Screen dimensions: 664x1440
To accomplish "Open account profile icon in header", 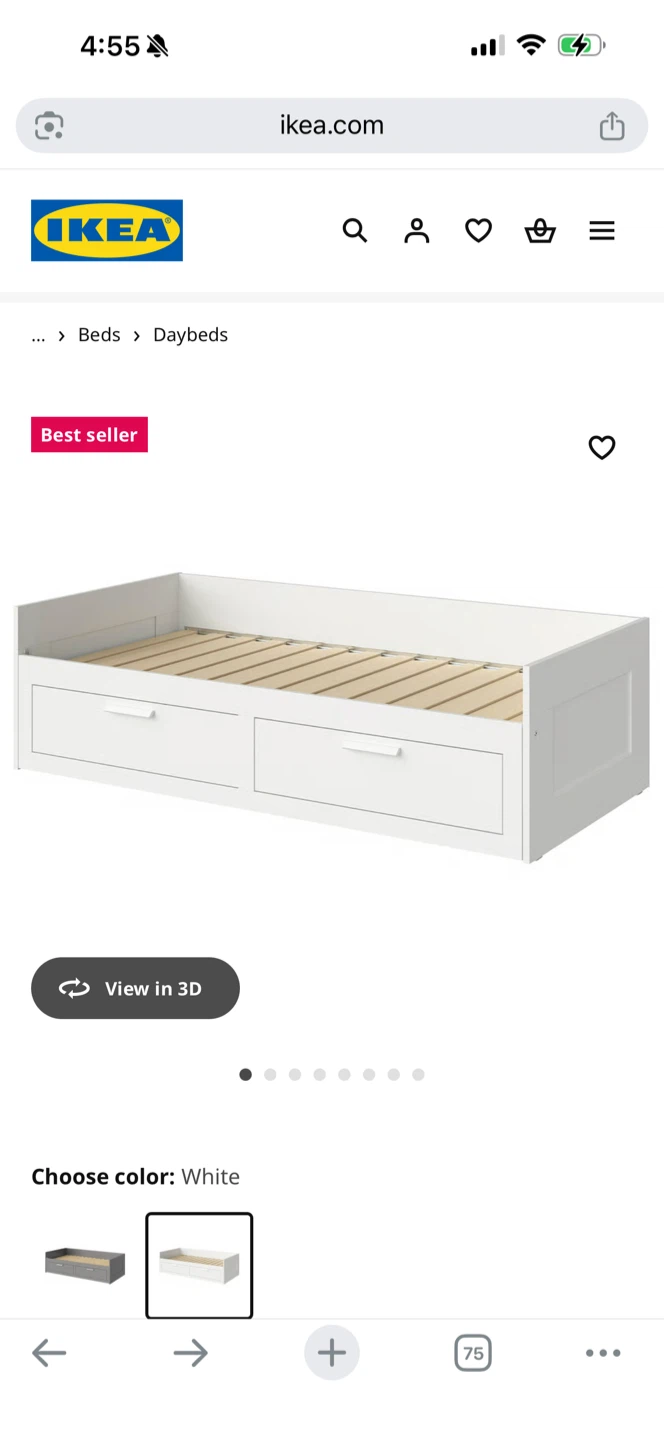I will (x=417, y=231).
